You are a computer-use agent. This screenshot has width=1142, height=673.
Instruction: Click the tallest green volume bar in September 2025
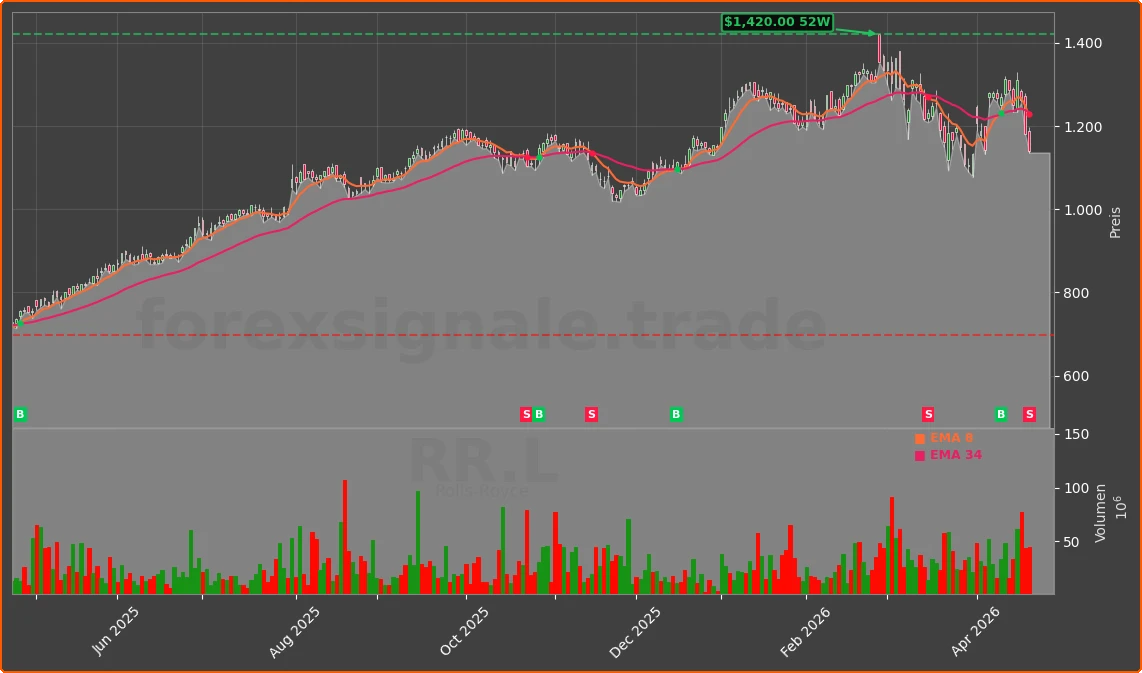coord(418,543)
